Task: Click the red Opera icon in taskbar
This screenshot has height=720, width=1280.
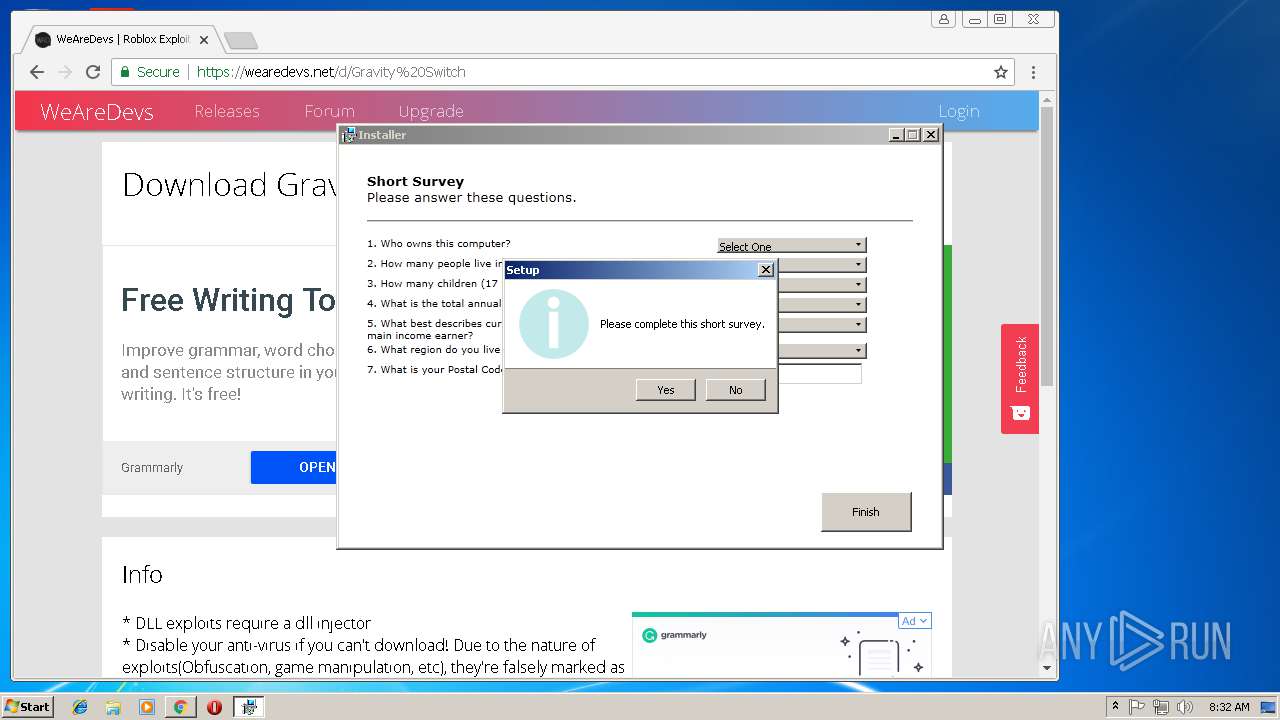Action: pos(214,707)
